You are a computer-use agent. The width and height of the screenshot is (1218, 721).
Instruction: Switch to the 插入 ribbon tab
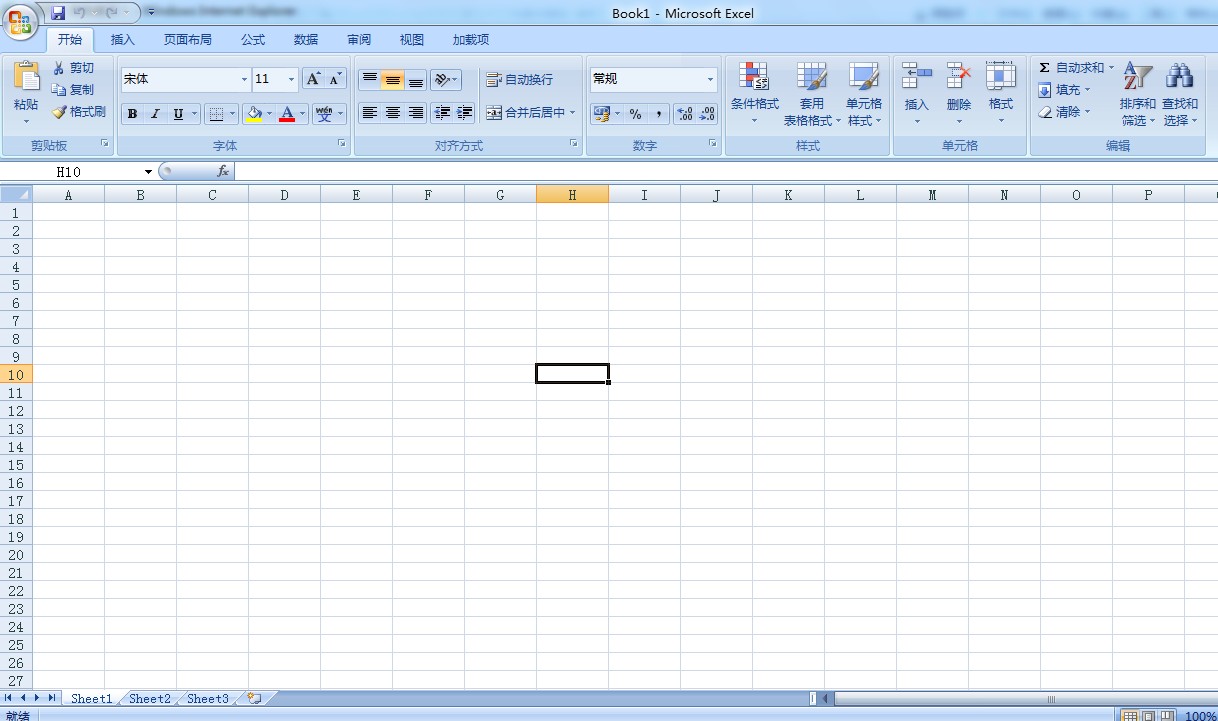coord(122,40)
